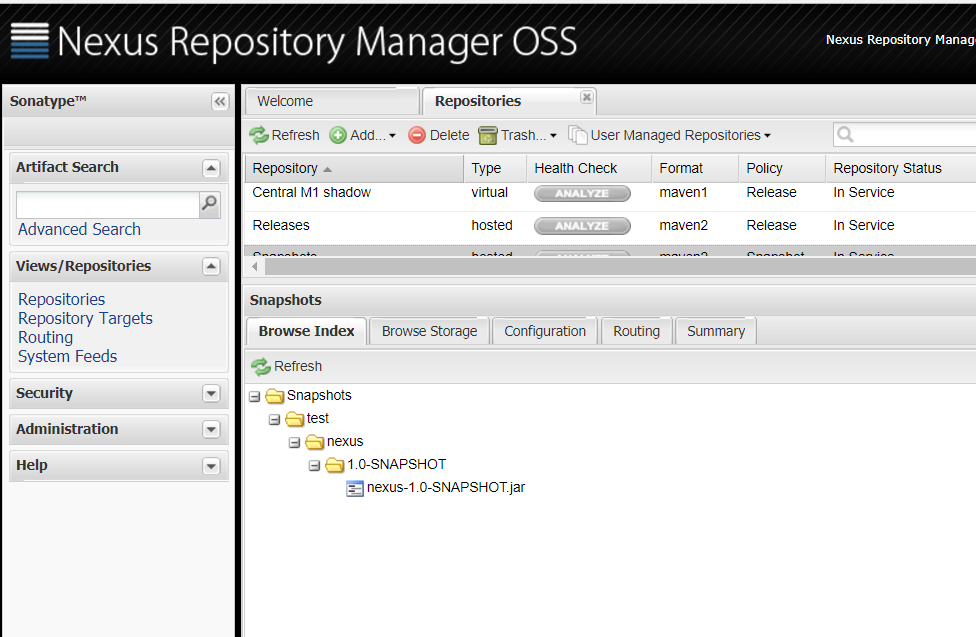976x637 pixels.
Task: Click the Type column header
Action: click(x=495, y=168)
